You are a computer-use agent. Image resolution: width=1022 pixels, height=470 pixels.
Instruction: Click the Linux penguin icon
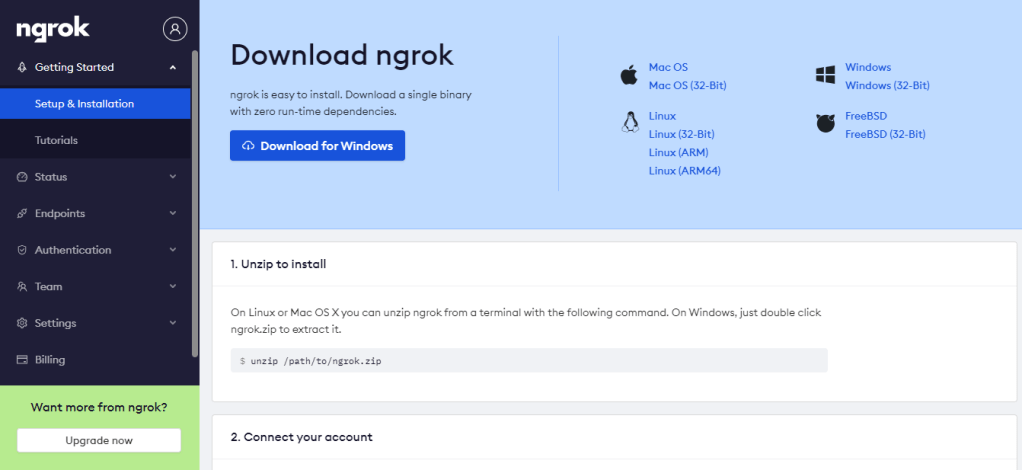coord(630,123)
